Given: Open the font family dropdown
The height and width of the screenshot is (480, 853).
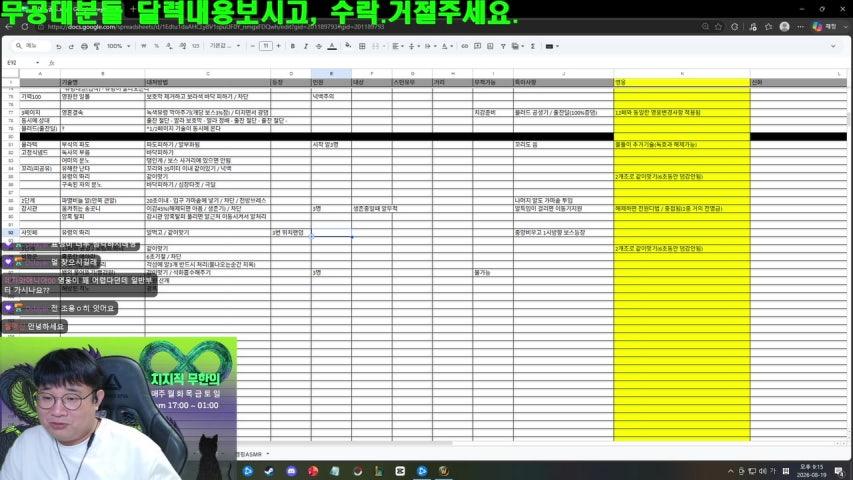Looking at the screenshot, I should tap(225, 46).
